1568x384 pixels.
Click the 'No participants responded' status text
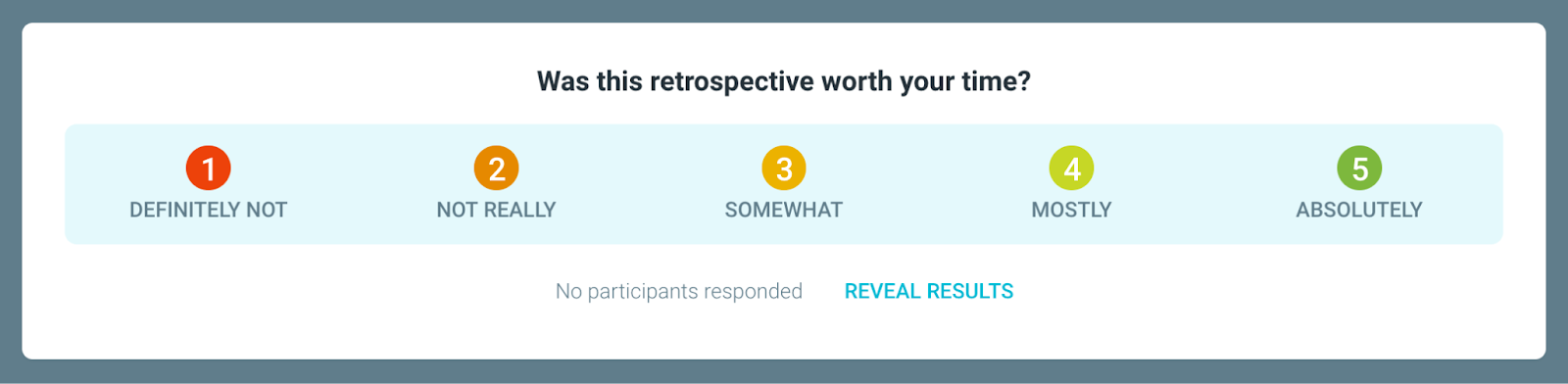point(679,291)
